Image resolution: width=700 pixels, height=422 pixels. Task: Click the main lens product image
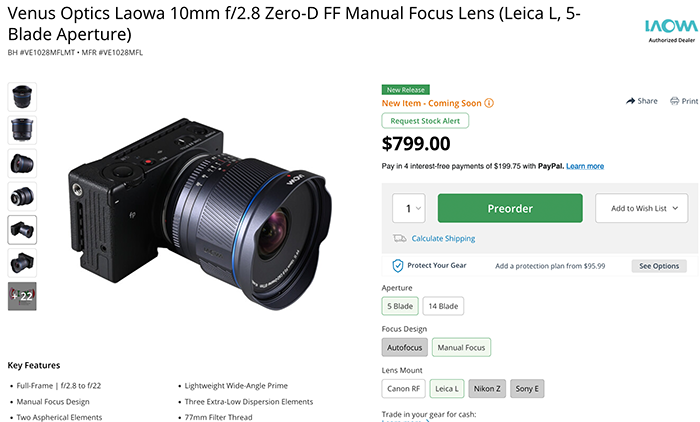tap(200, 200)
